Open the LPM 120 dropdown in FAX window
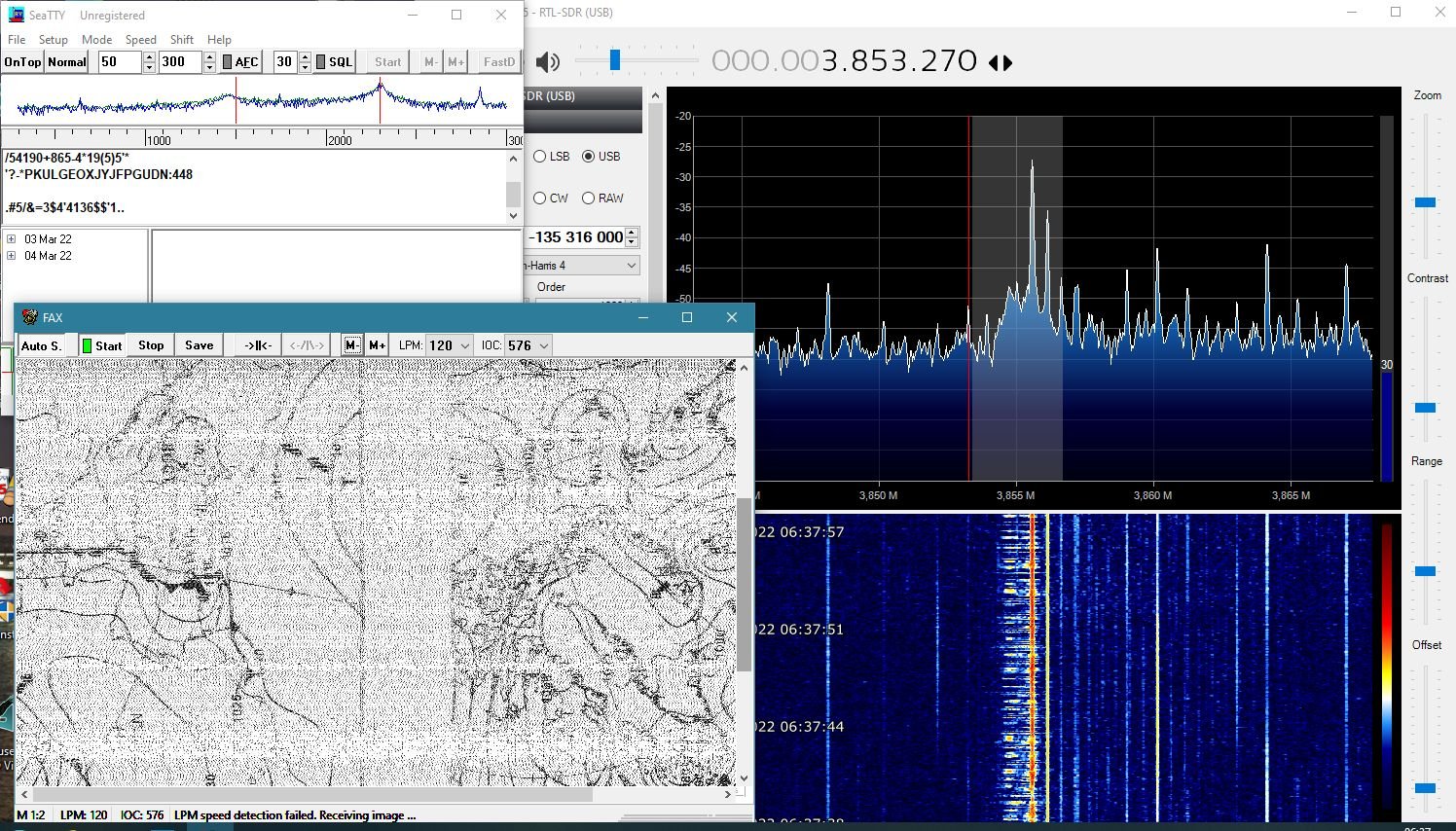The width and height of the screenshot is (1456, 831). (450, 345)
